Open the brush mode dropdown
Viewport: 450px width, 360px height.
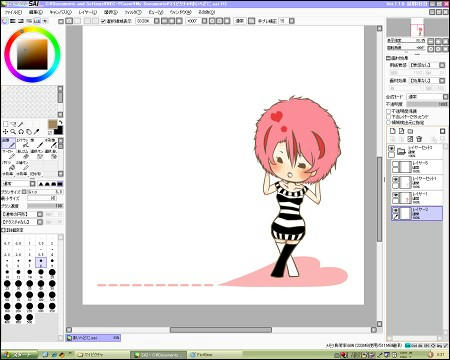coord(19,184)
